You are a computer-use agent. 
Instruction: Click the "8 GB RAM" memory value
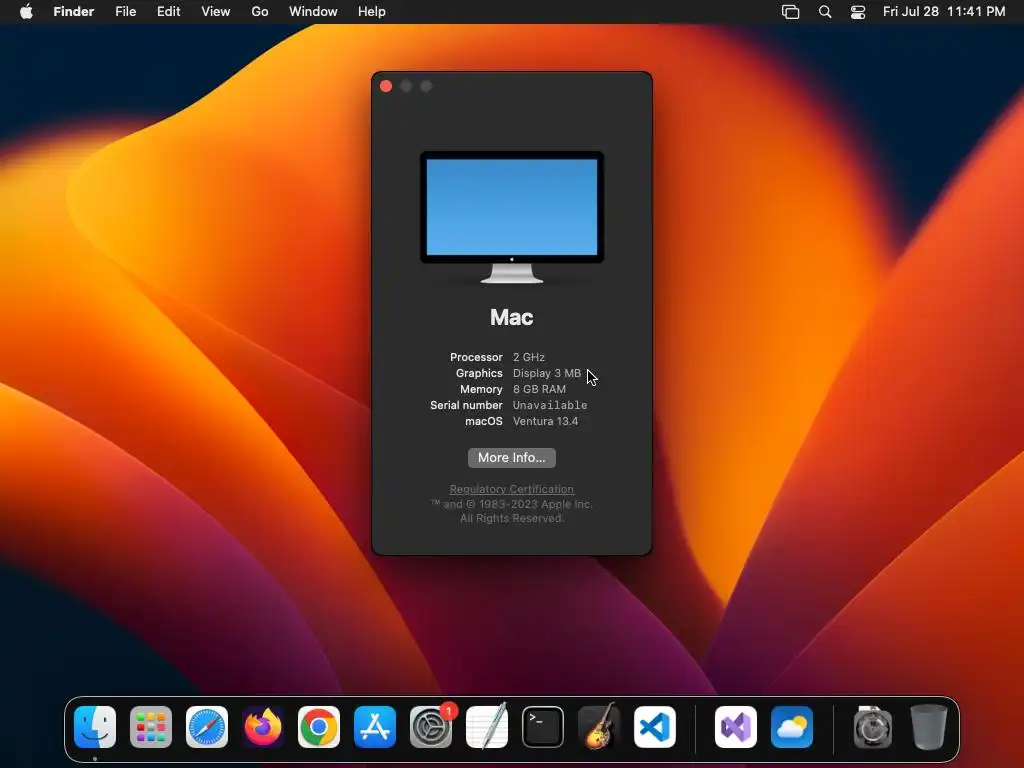539,389
